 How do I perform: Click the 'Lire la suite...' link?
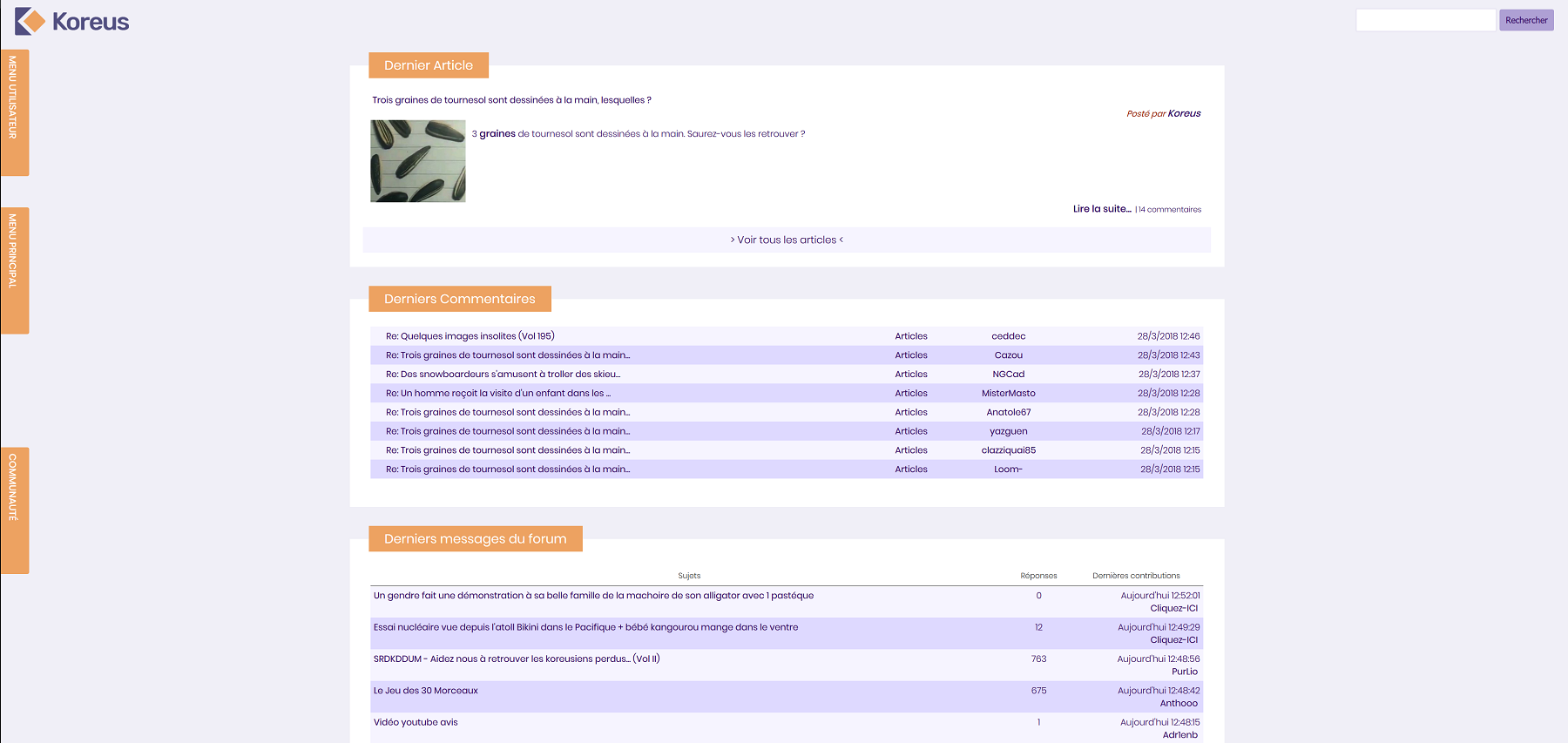tap(1101, 209)
